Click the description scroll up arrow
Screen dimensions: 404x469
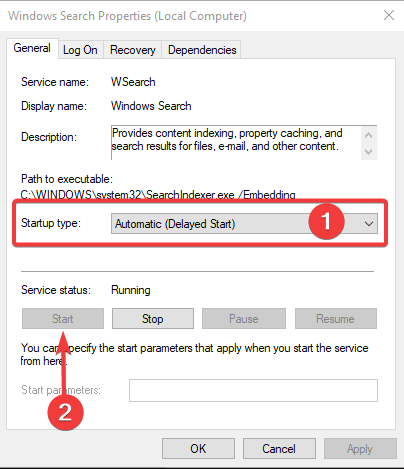coord(368,135)
